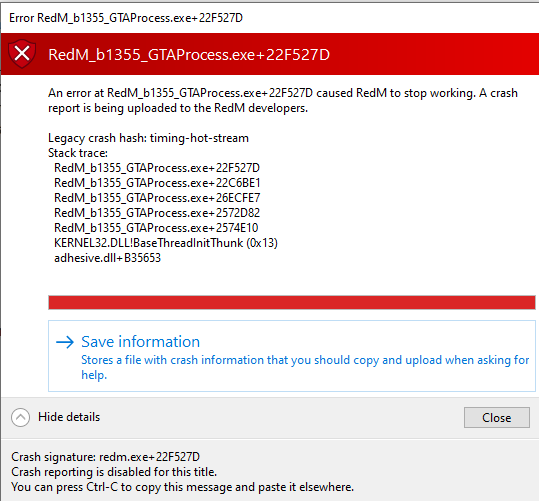
Task: Click the dialog title bar text
Action: click(126, 18)
